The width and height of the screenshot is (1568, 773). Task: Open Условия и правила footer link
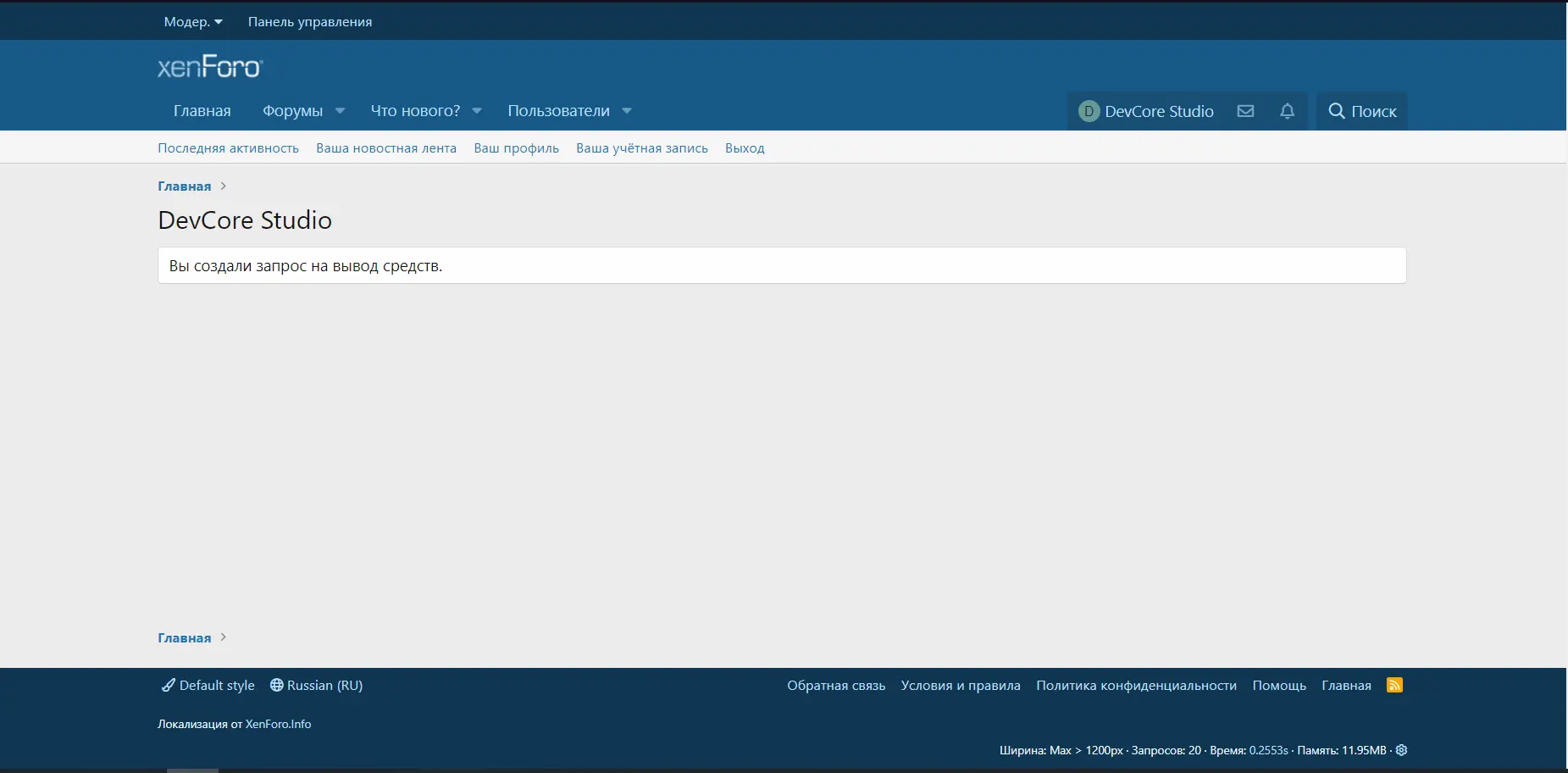pyautogui.click(x=961, y=685)
